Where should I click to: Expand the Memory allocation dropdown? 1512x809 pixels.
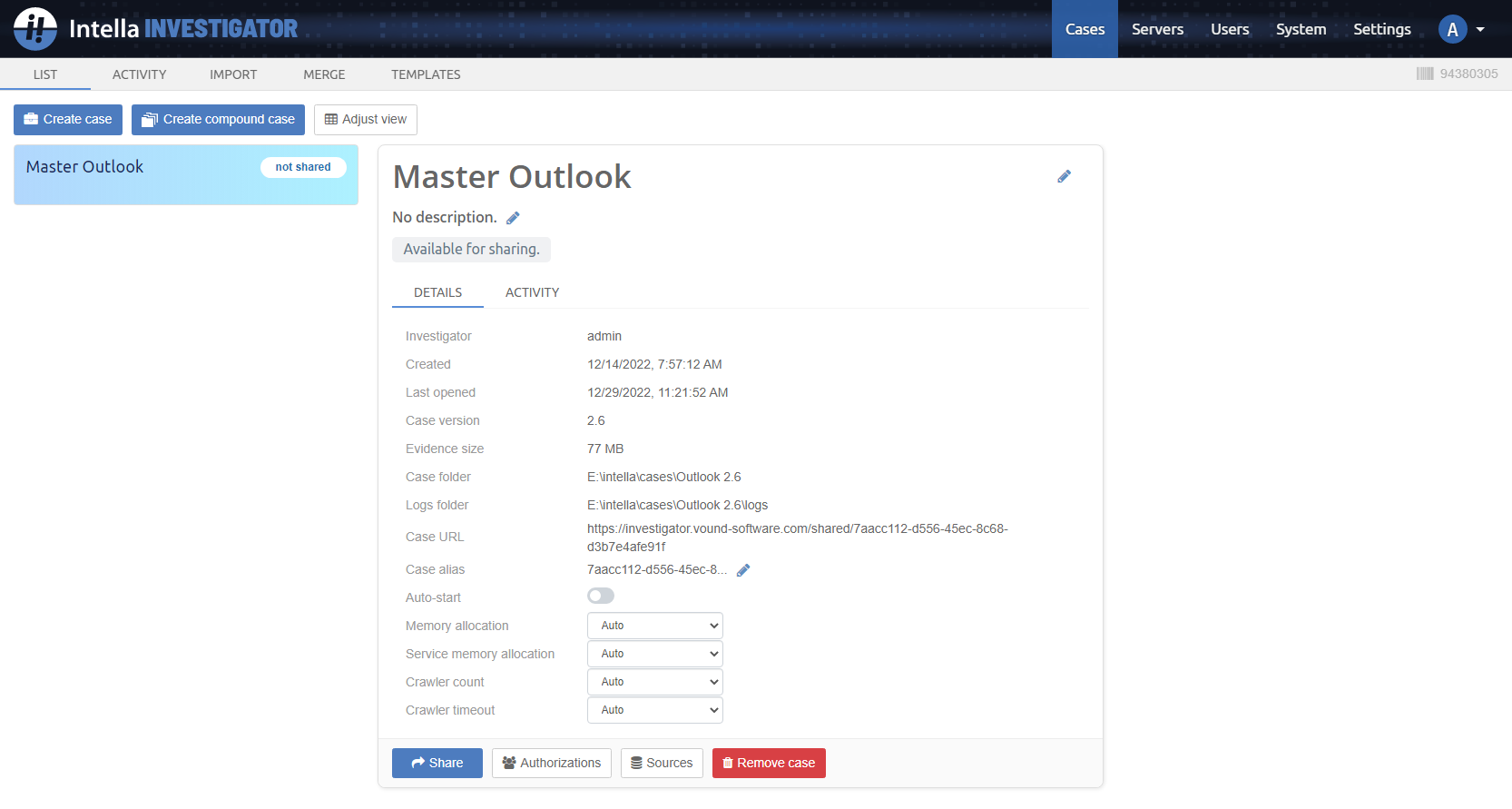point(654,626)
